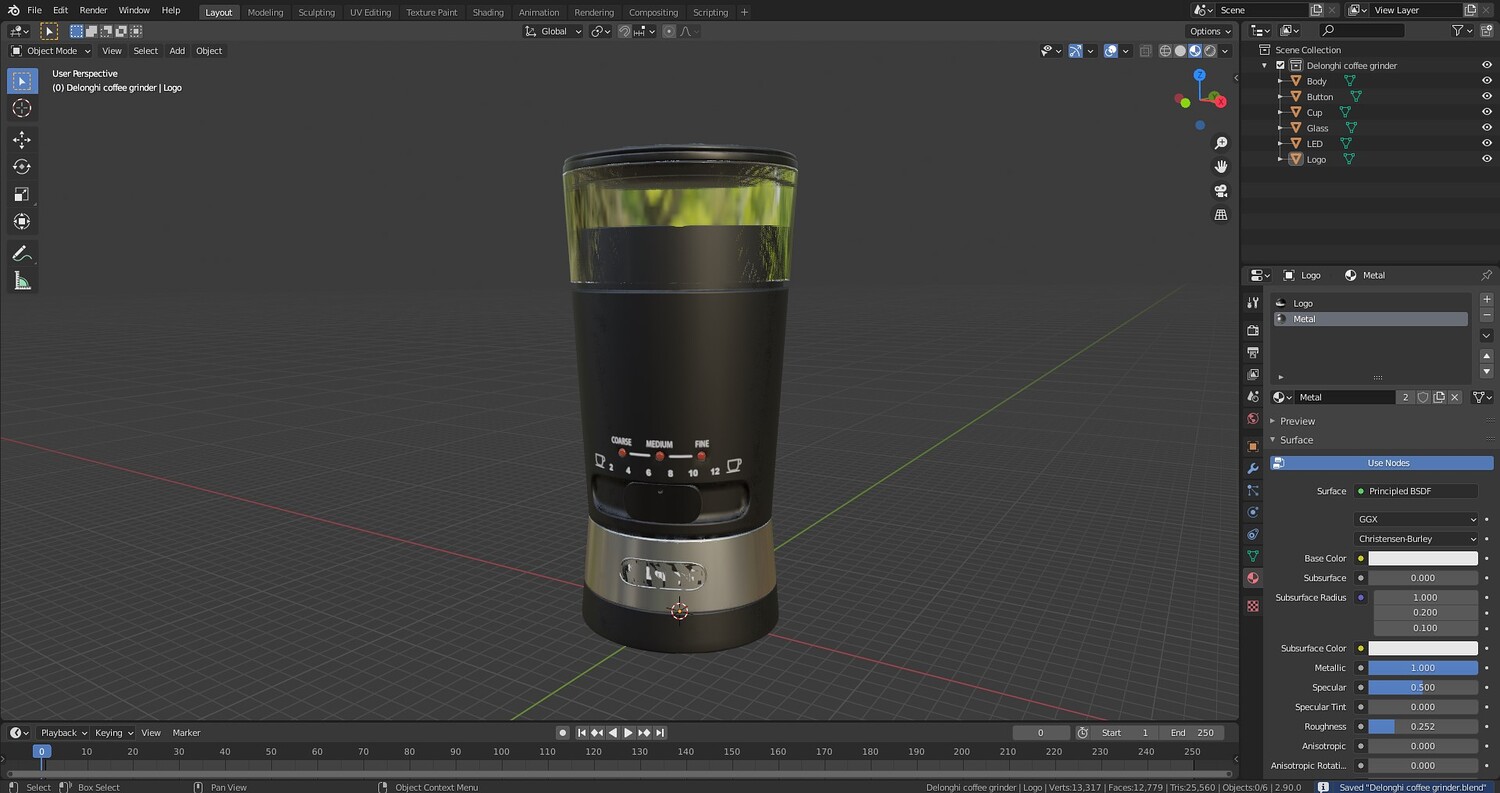Click the Base Color swatch

point(1423,558)
